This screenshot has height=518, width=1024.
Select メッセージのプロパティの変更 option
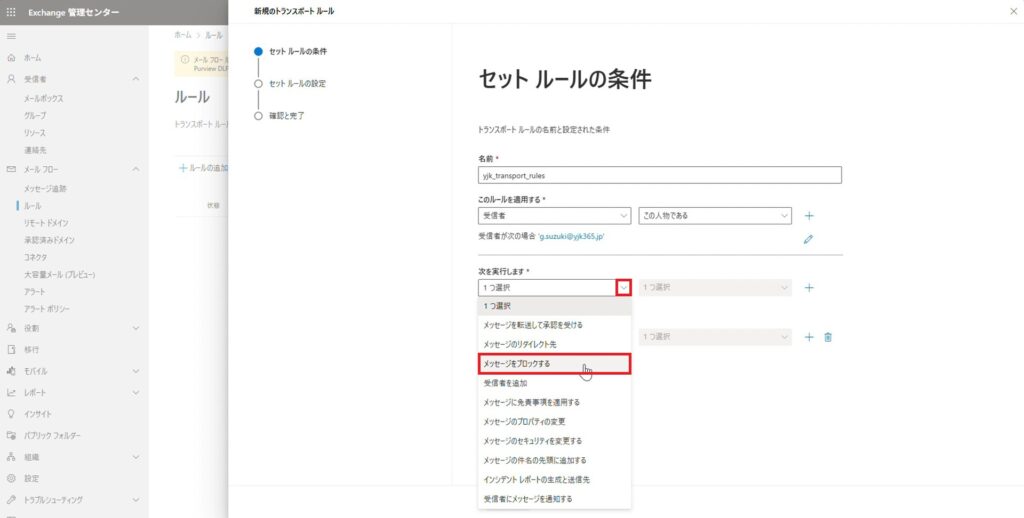pos(554,422)
